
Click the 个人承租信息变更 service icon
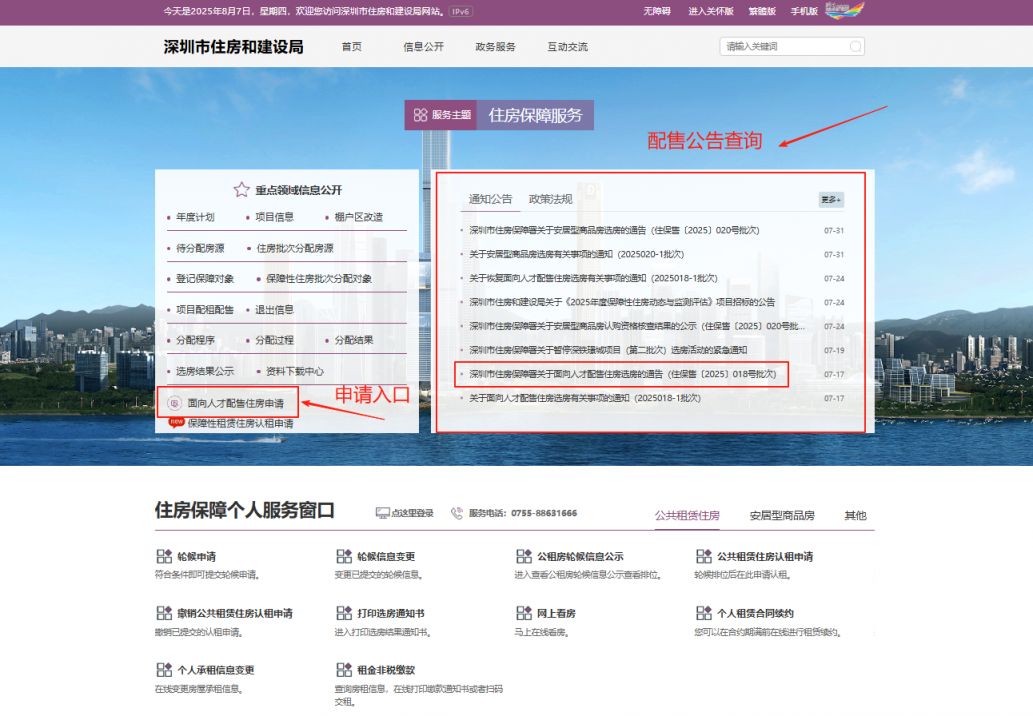tap(164, 669)
